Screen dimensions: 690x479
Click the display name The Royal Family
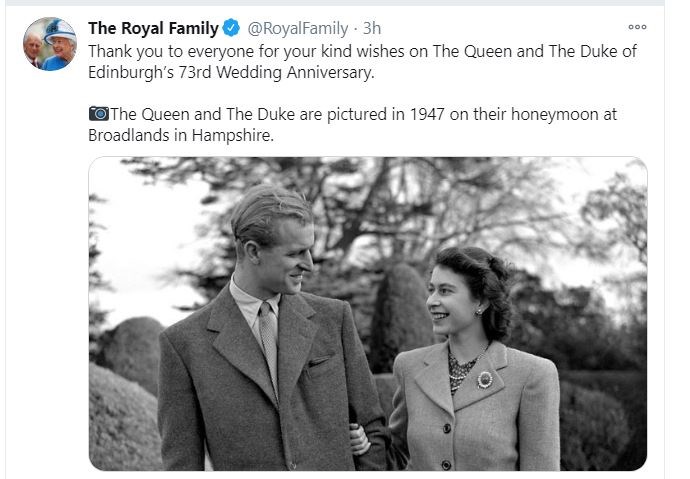pyautogui.click(x=152, y=28)
